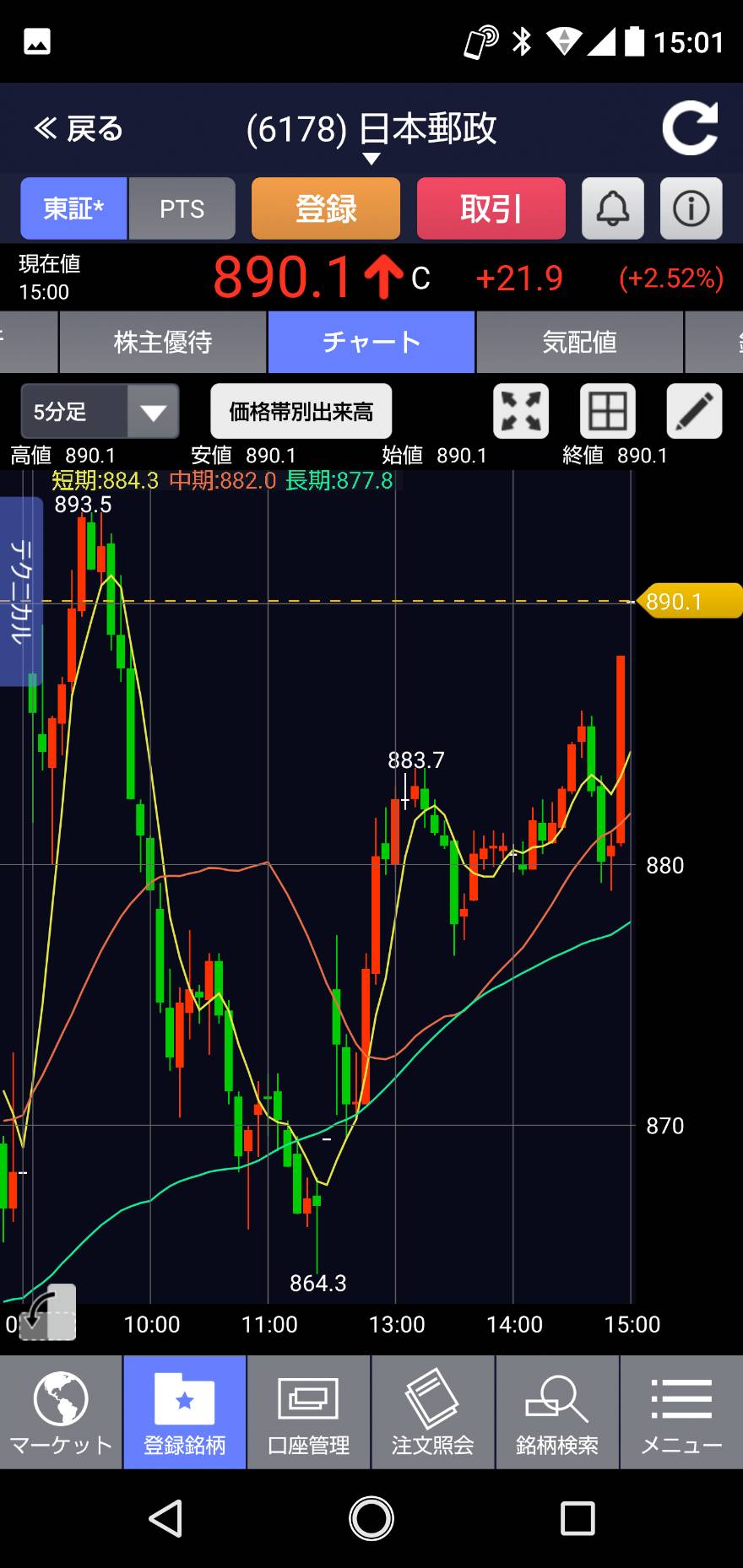Tap the (+2.52%) percentage change
Viewport: 743px width, 1568px height.
(671, 278)
